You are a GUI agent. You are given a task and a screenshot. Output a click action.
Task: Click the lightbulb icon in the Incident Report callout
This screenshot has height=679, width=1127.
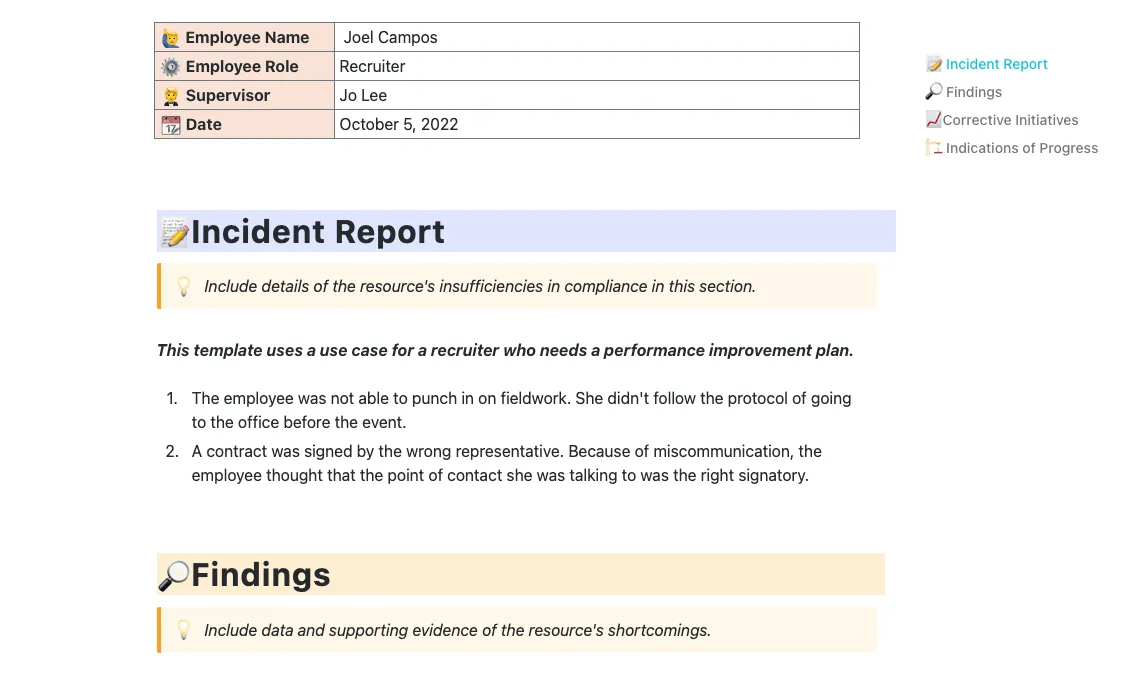[x=183, y=287]
